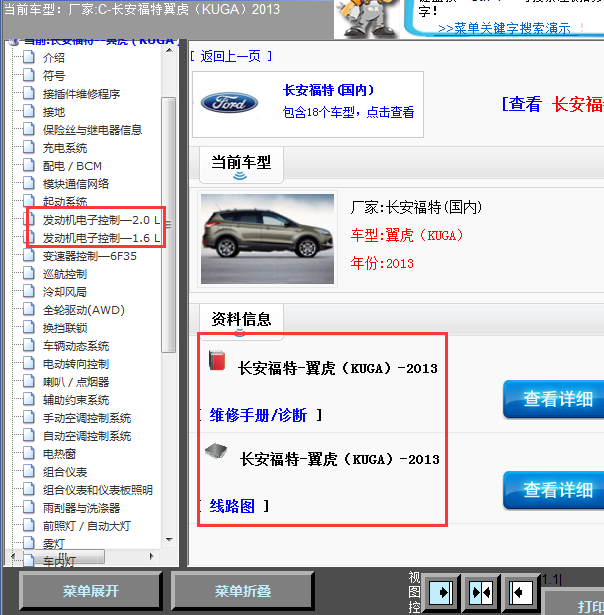
Task: Select 自动空调控制系统
Action: (87, 437)
